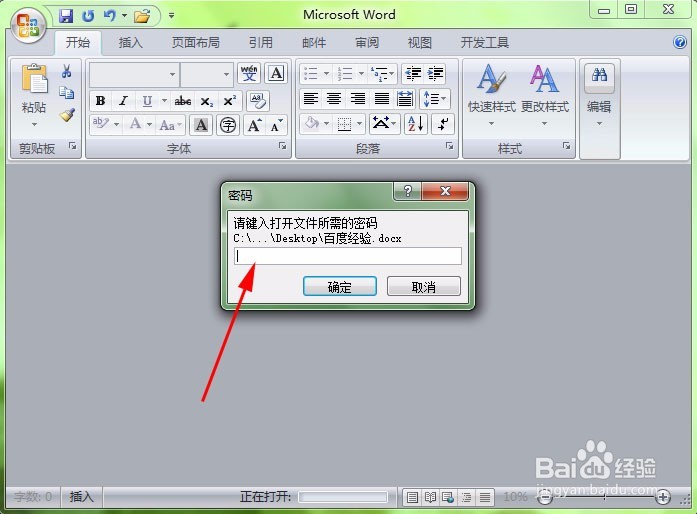The height and width of the screenshot is (514, 697).
Task: Click the numbering list icon
Action: (345, 73)
